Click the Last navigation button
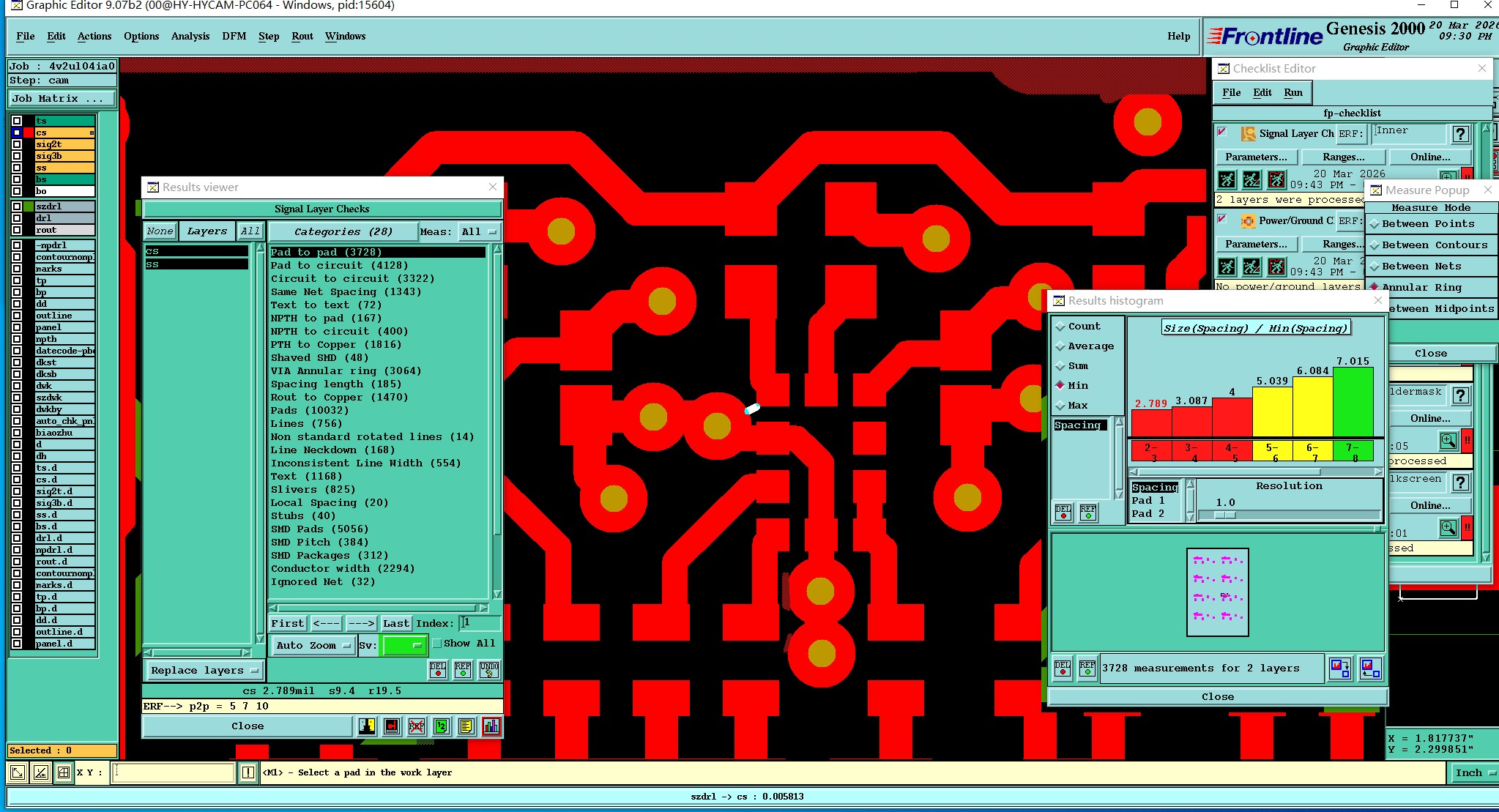This screenshot has height=812, width=1499. click(x=395, y=624)
